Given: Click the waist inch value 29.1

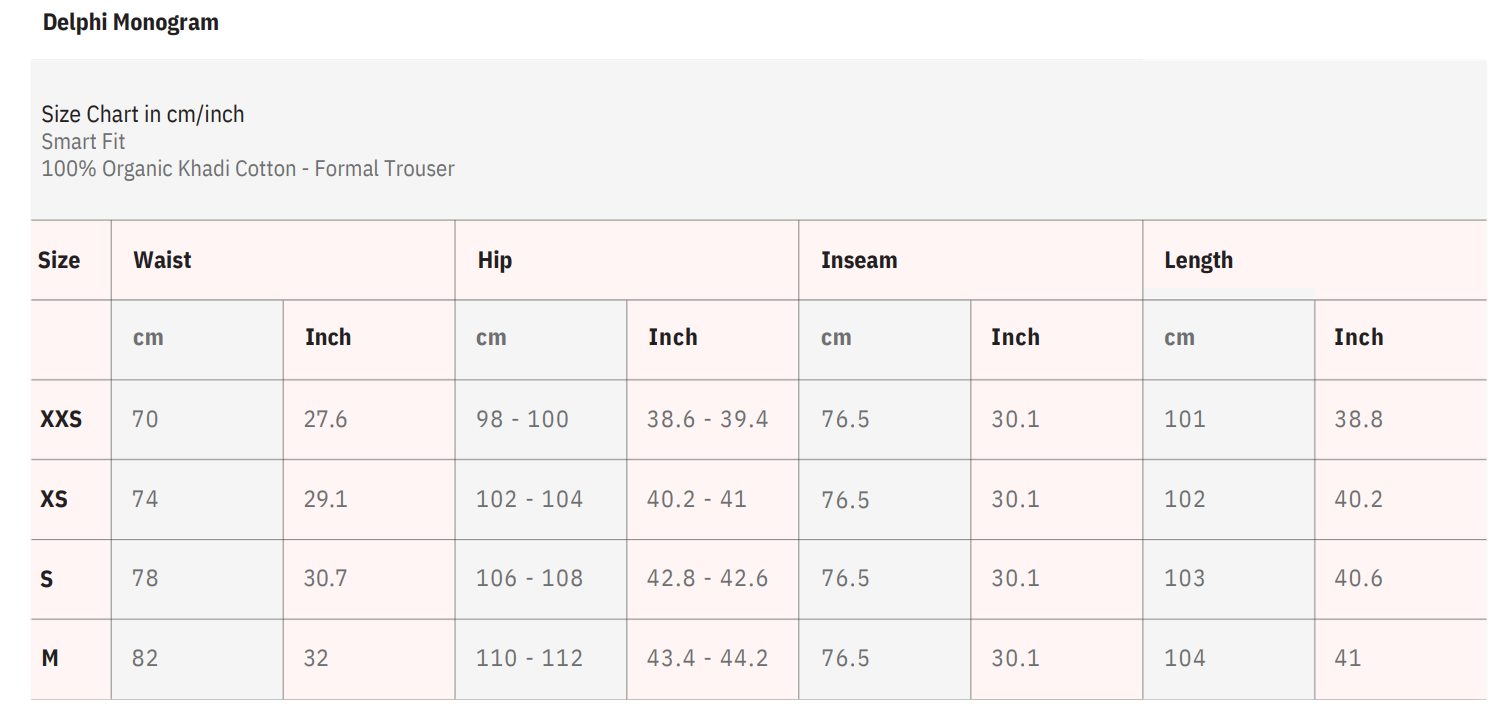Looking at the screenshot, I should coord(326,499).
